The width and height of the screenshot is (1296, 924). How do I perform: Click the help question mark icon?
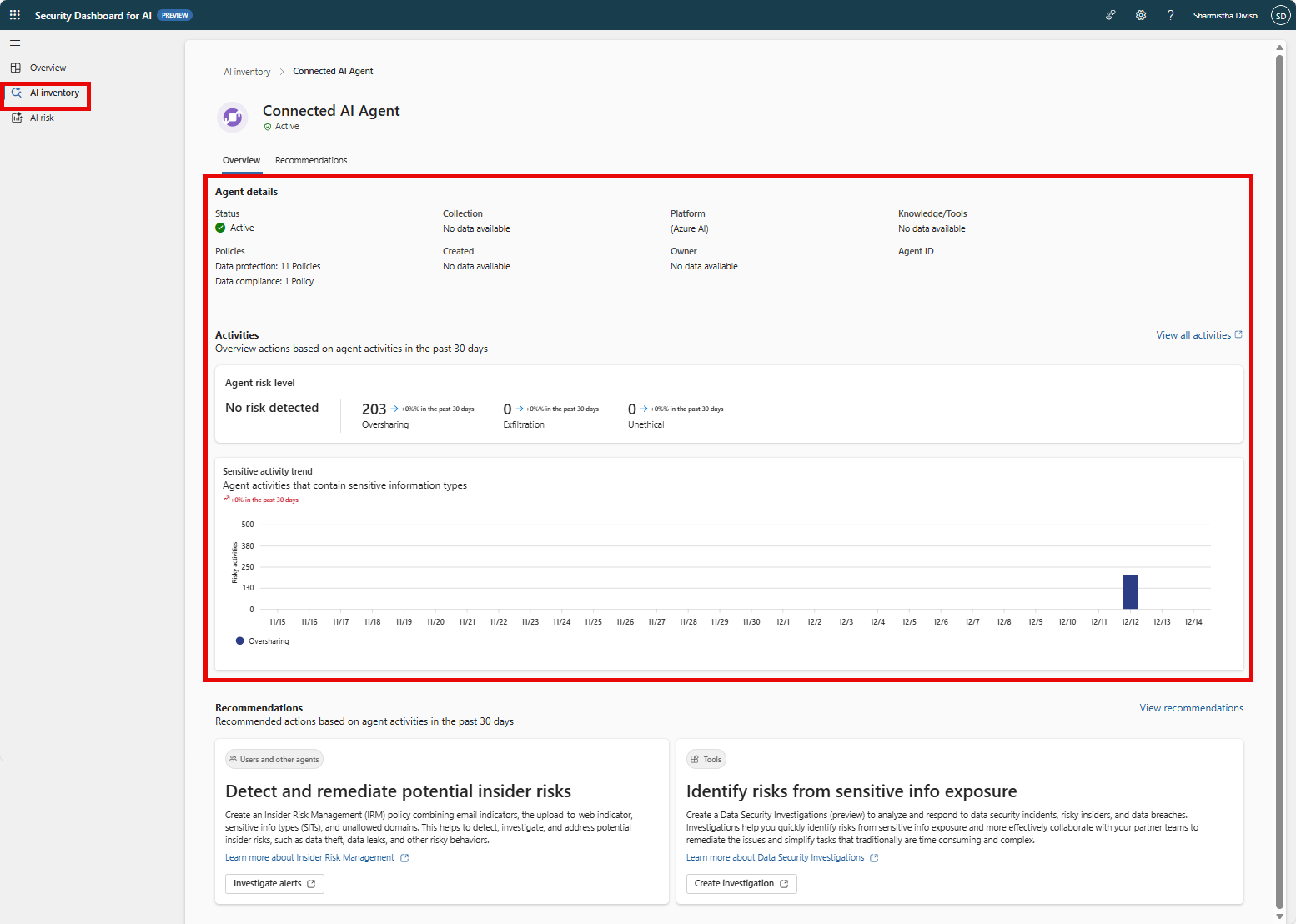tap(1171, 15)
